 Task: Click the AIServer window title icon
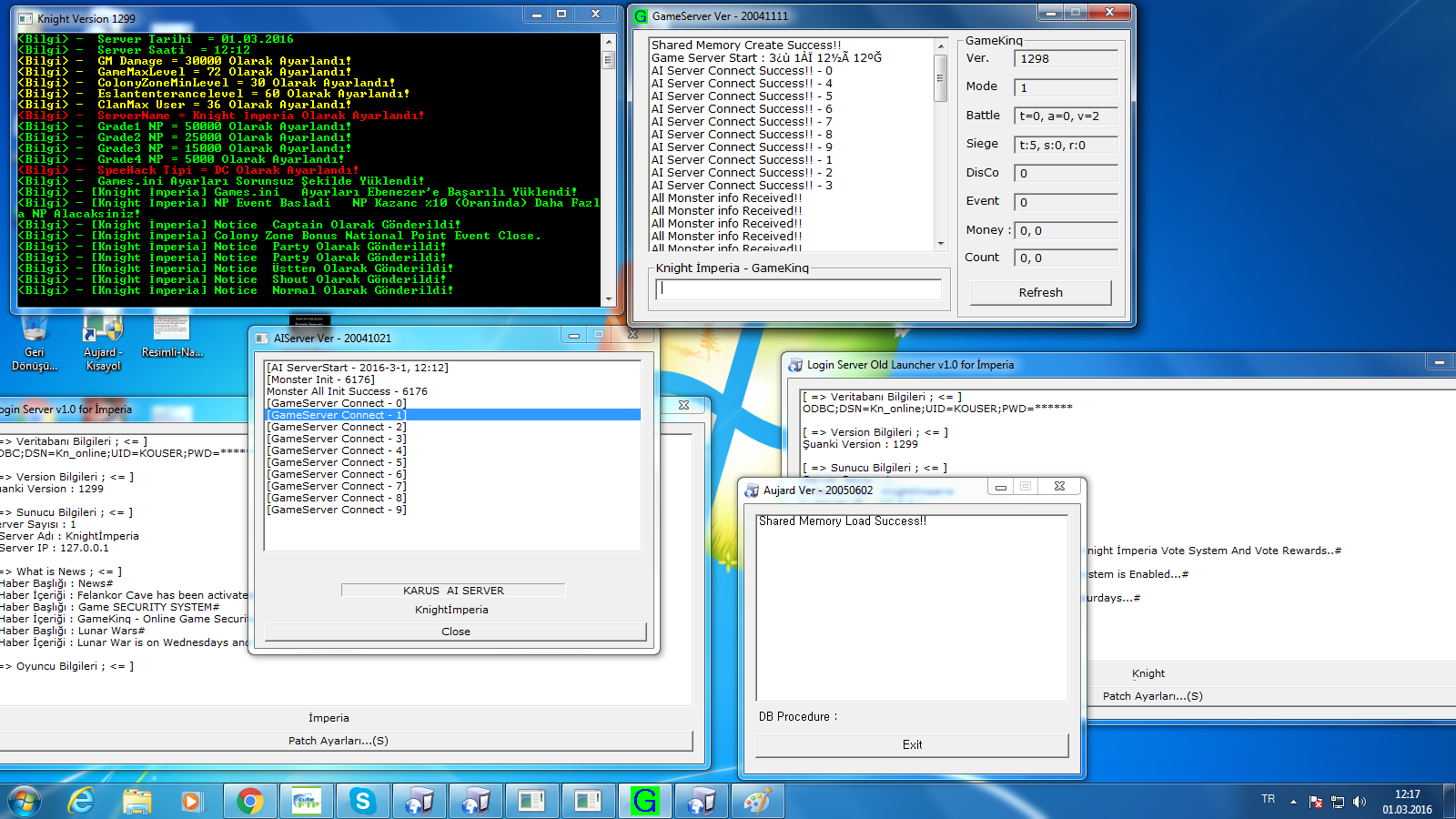coord(263,338)
